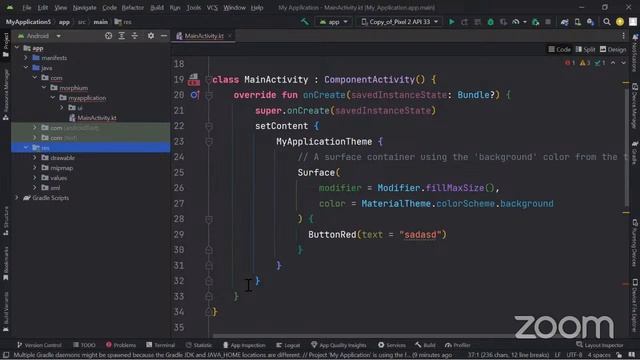Expand the manifests folder

(x=26, y=58)
